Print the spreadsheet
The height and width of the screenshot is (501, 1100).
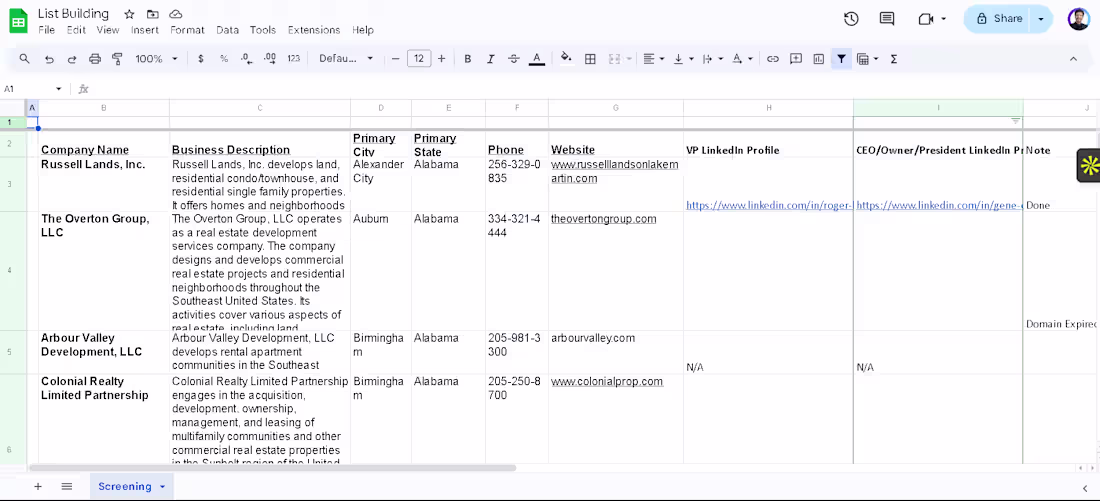[x=95, y=59]
